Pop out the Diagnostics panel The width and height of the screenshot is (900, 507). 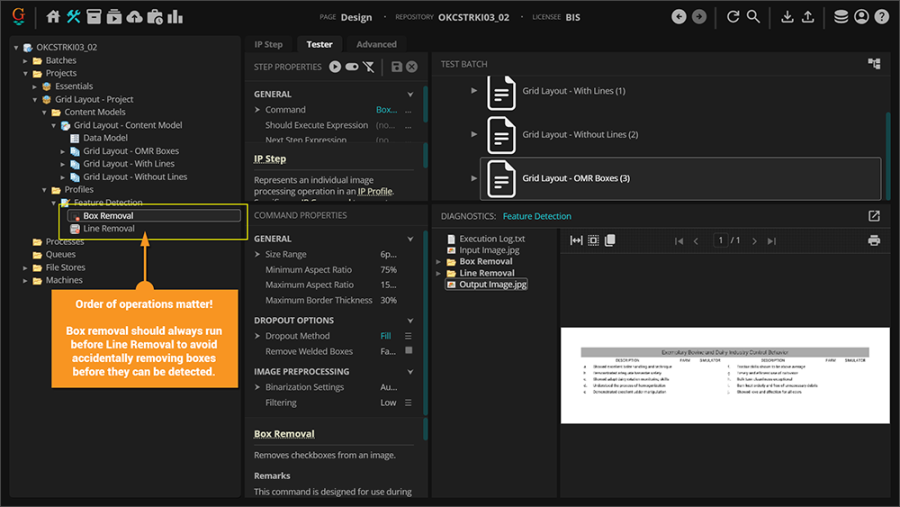[x=874, y=216]
